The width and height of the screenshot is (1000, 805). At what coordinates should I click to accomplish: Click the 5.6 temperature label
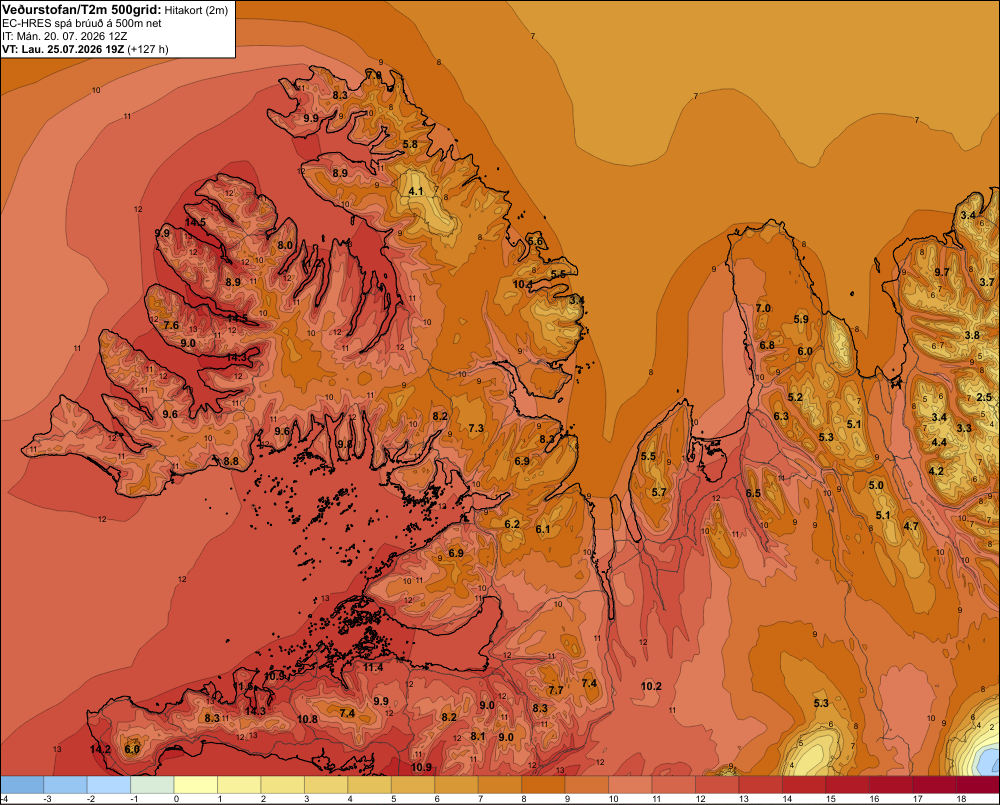(535, 241)
